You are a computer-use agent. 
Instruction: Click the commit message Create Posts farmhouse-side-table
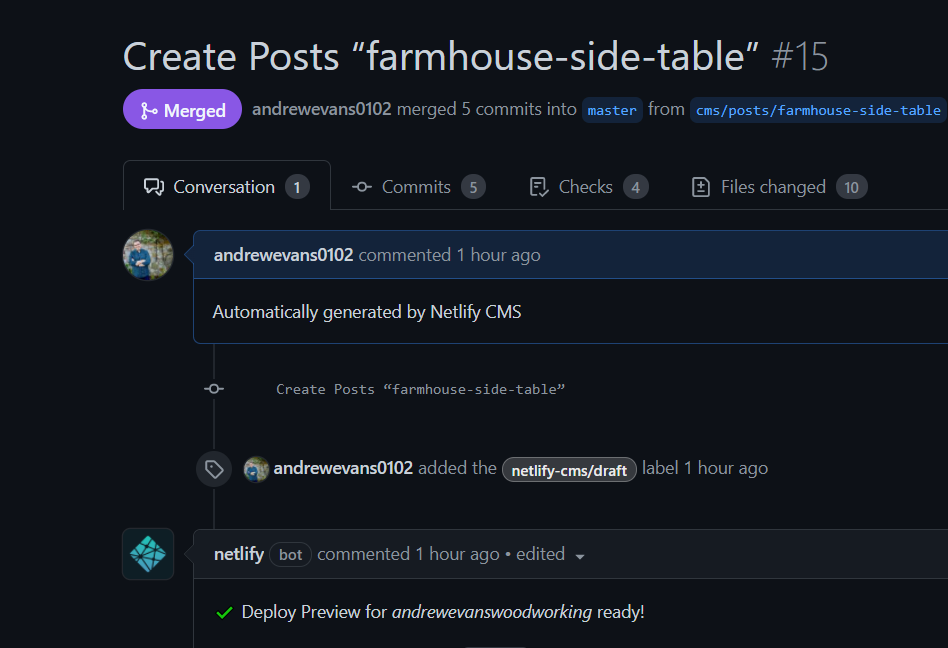(x=421, y=389)
